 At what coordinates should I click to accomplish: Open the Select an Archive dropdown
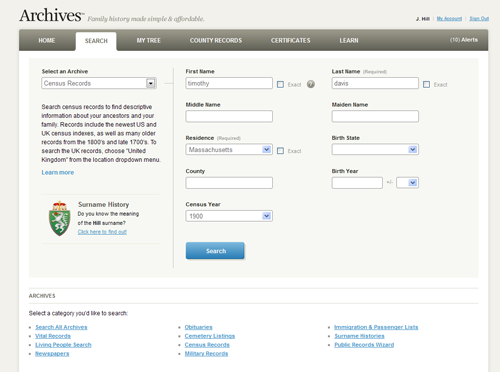pos(99,83)
